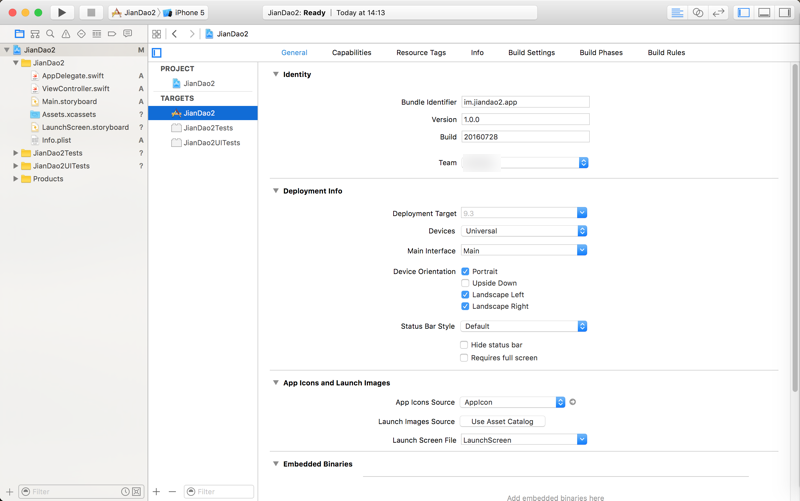Switch to the Build Rules tab
Image resolution: width=800 pixels, height=501 pixels.
[x=666, y=53]
